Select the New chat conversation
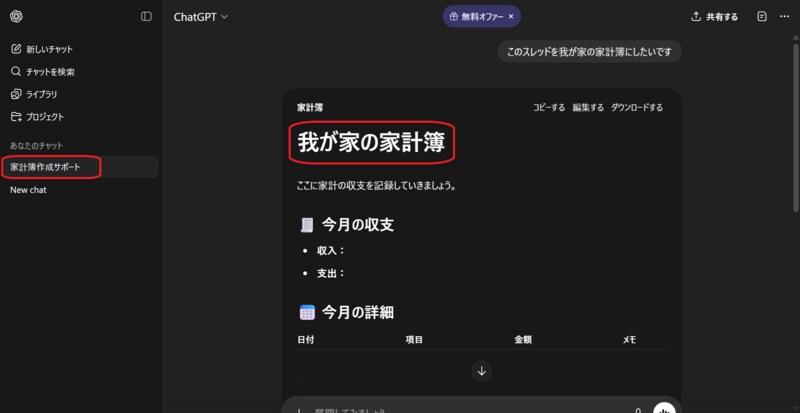 (28, 190)
